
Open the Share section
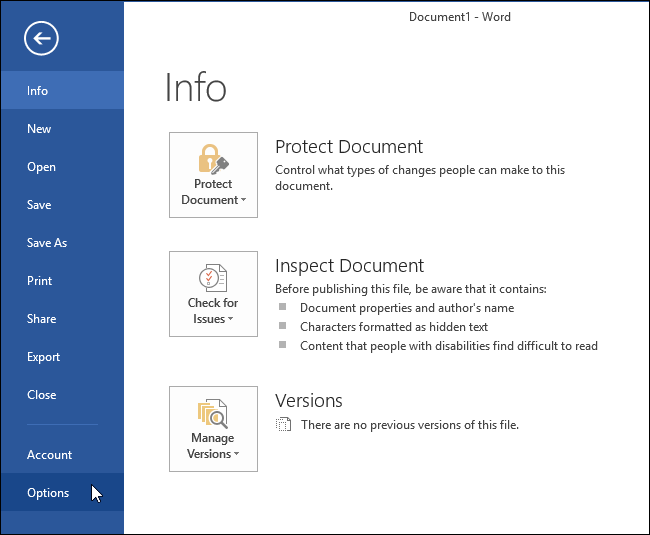click(42, 319)
